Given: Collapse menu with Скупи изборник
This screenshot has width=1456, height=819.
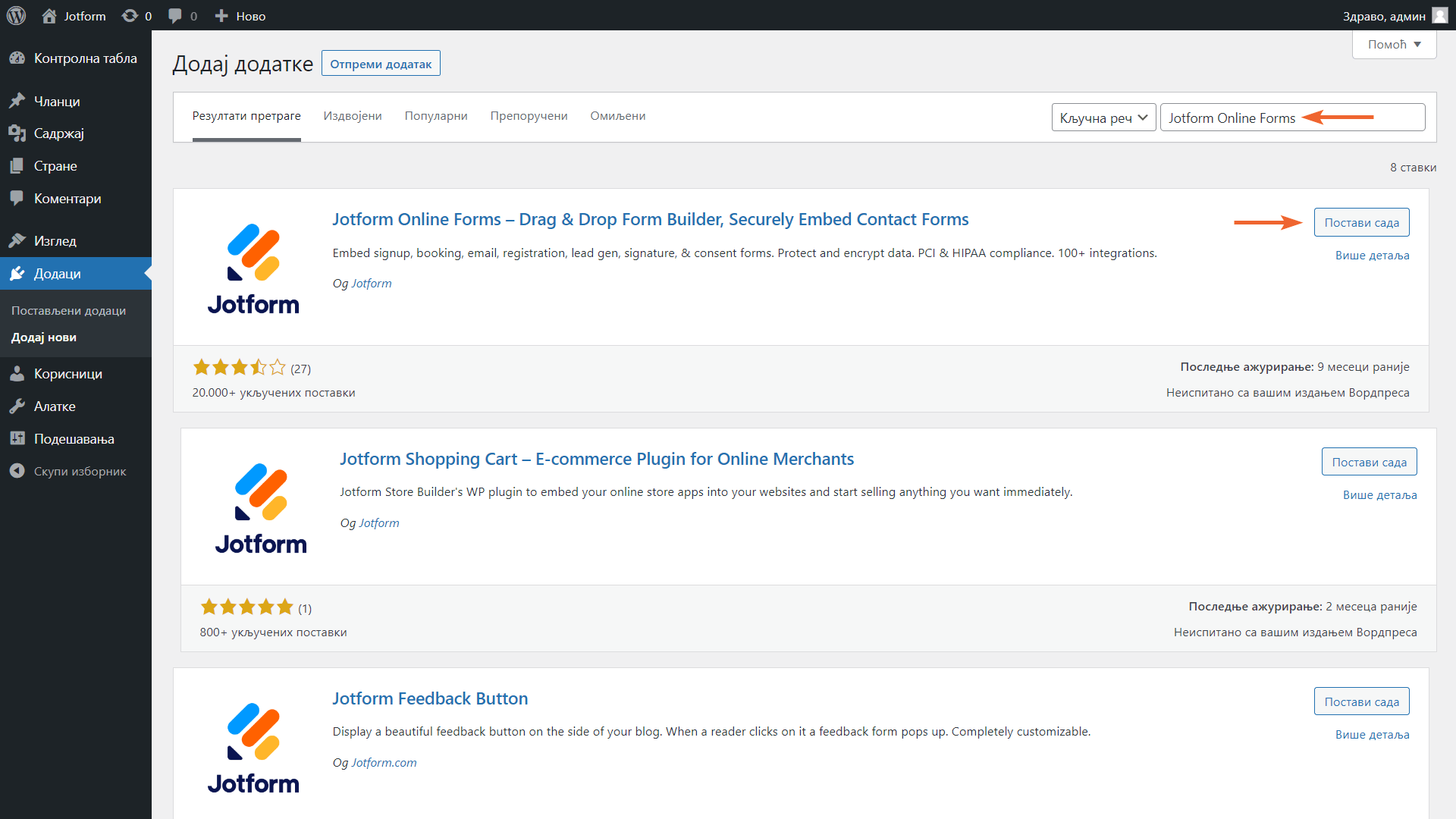Looking at the screenshot, I should click(80, 471).
